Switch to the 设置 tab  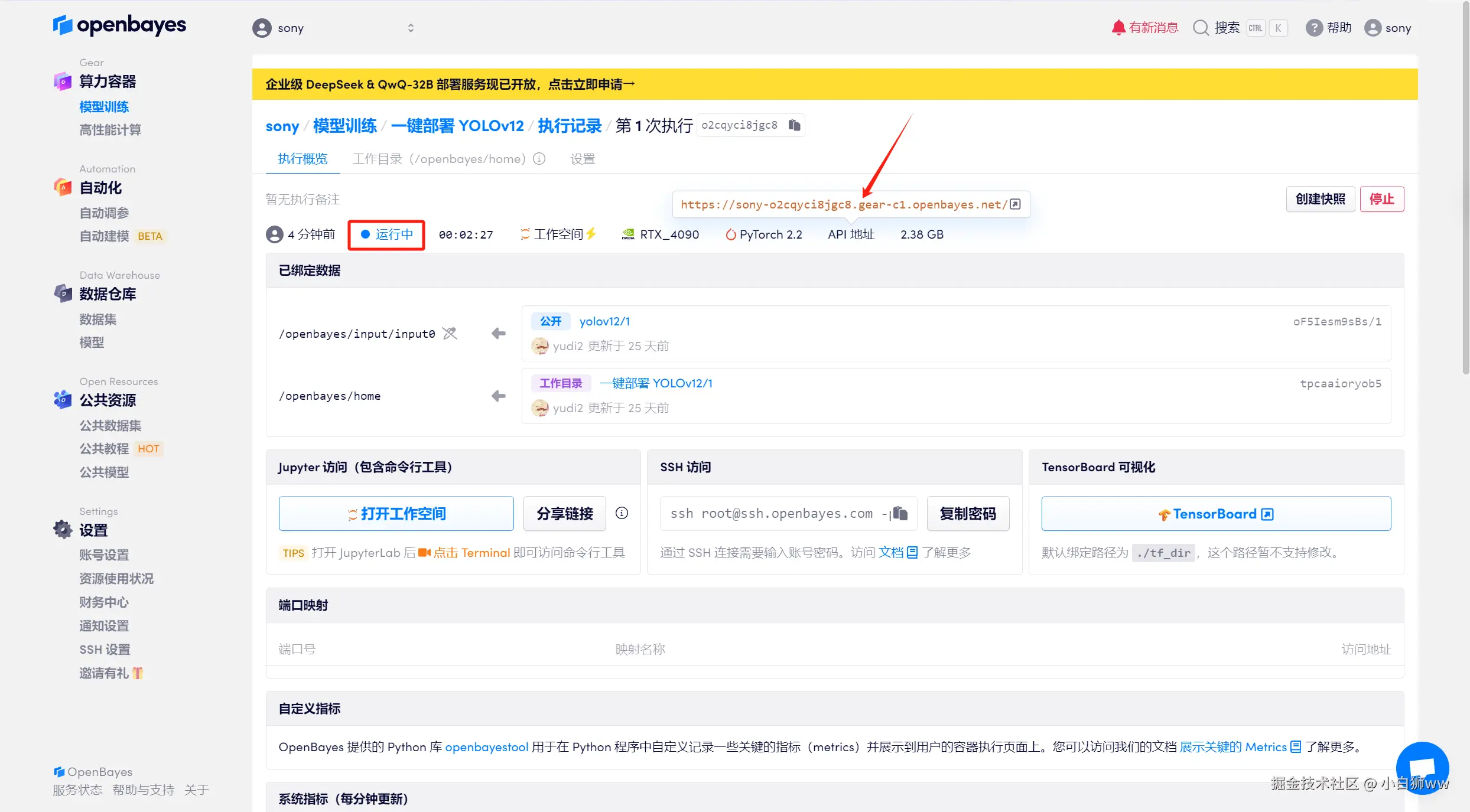pos(583,159)
